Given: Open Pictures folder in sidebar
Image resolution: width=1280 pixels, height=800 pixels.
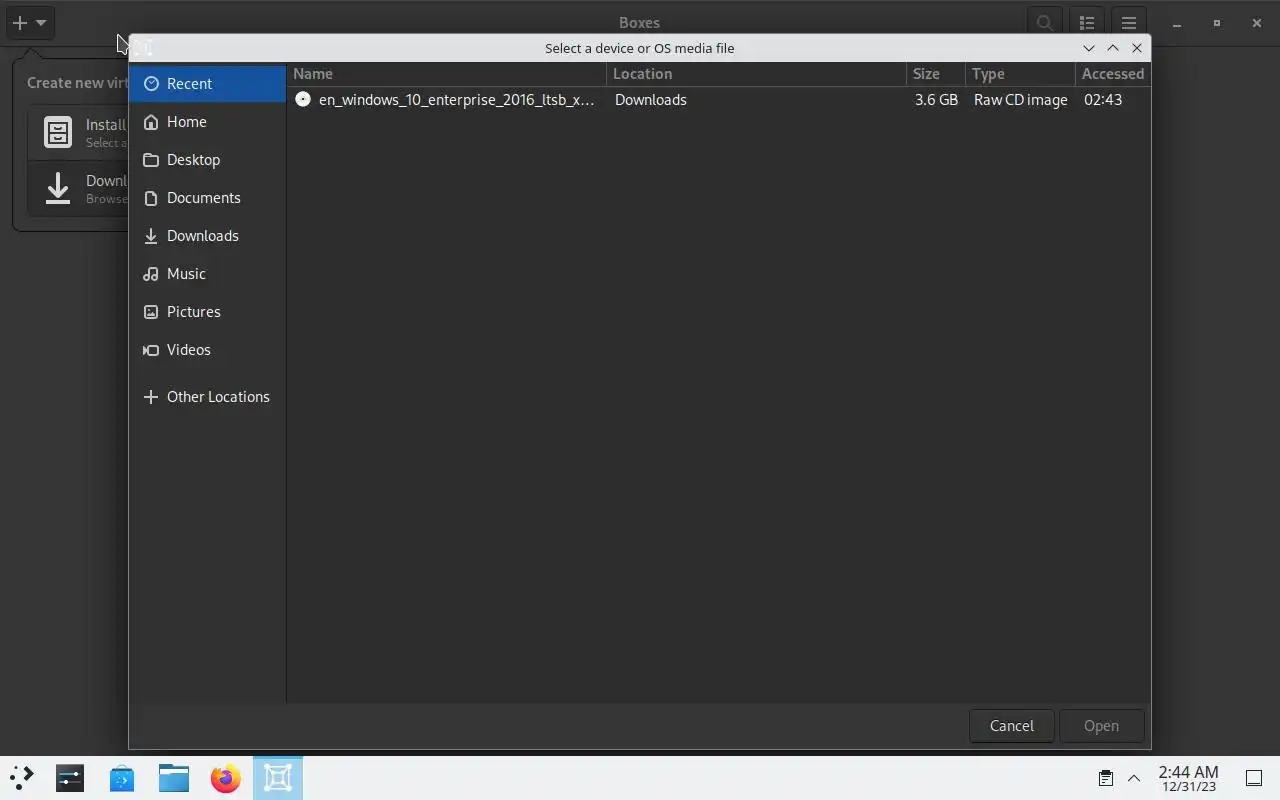Looking at the screenshot, I should pos(207,312).
